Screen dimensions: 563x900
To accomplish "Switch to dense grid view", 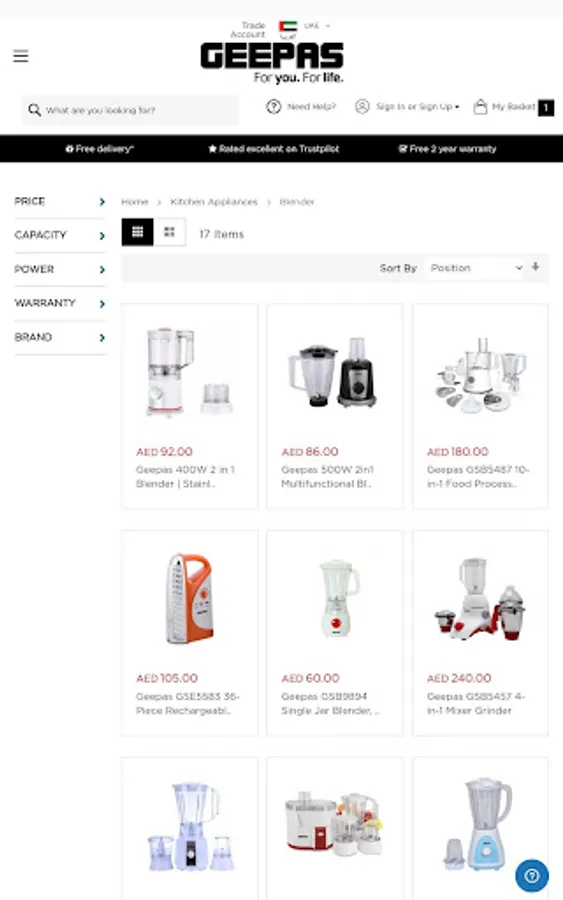I will coord(138,232).
